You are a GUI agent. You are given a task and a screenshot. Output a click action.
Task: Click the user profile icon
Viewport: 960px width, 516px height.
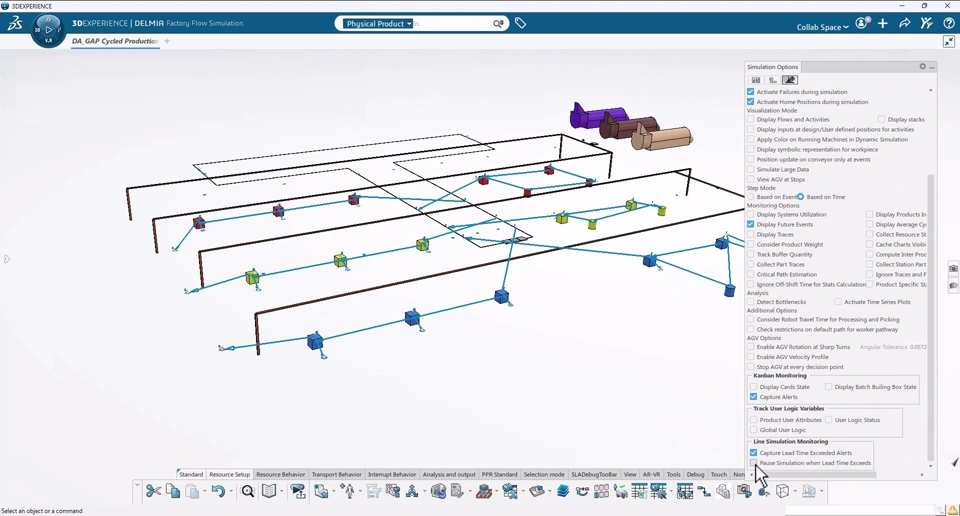click(863, 23)
